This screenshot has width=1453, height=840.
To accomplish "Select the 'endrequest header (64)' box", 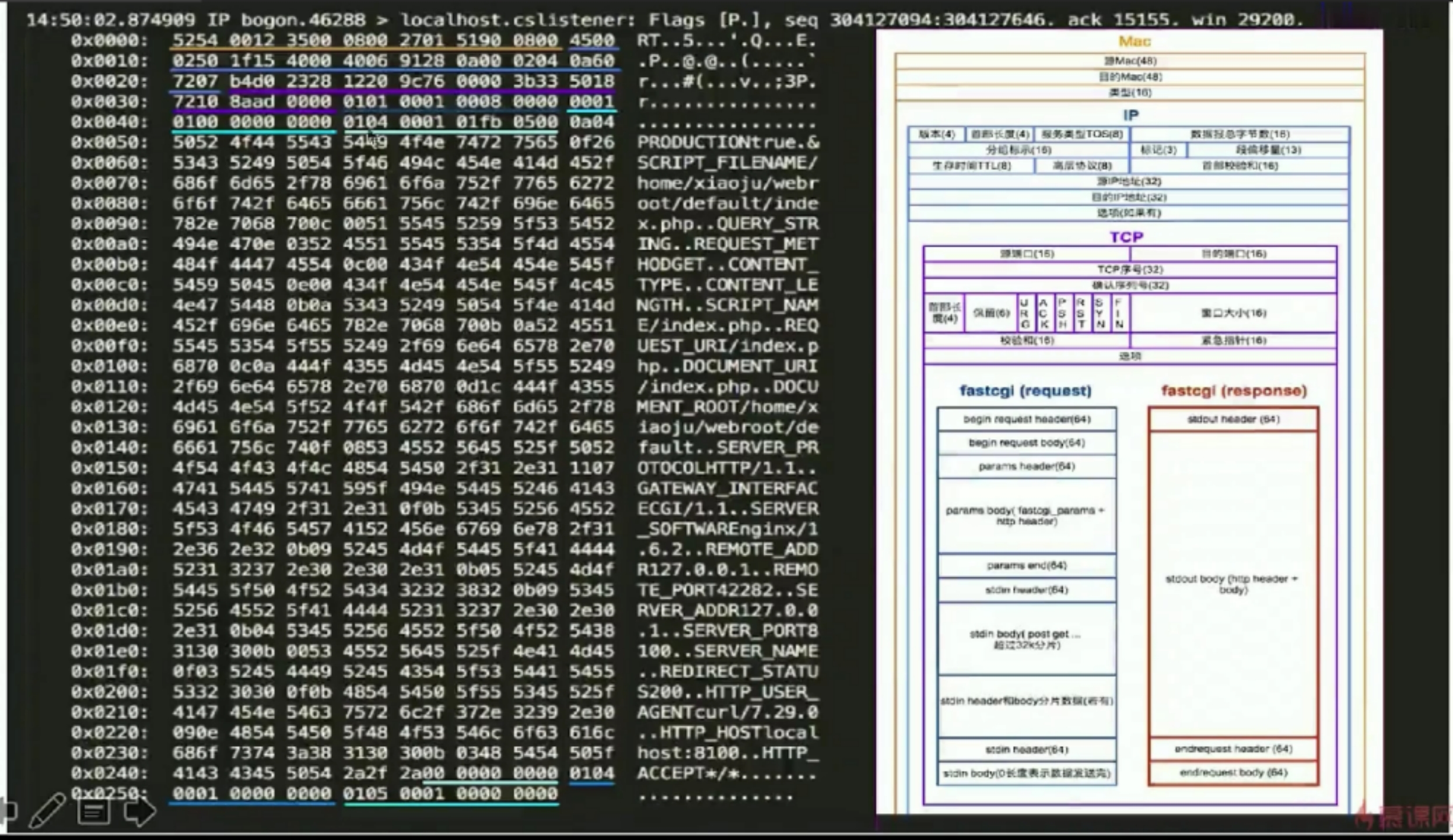I will [1233, 749].
